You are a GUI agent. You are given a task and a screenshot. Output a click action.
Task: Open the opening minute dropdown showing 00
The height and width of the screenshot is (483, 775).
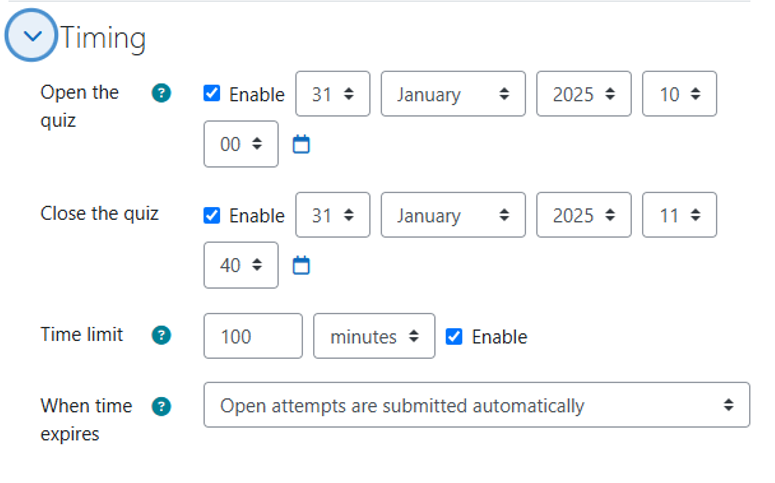point(241,145)
